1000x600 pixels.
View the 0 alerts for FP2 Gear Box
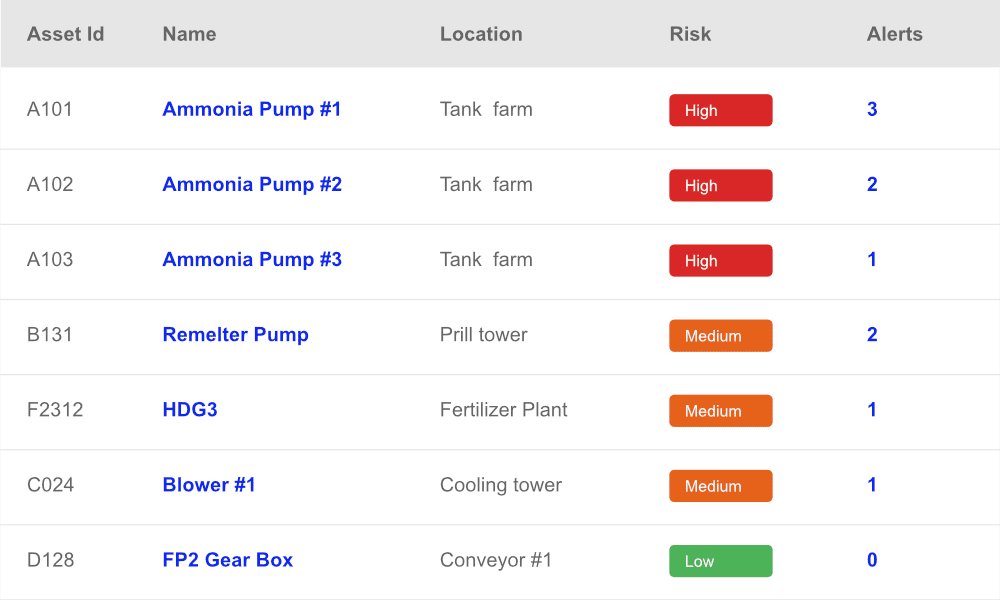[x=872, y=560]
